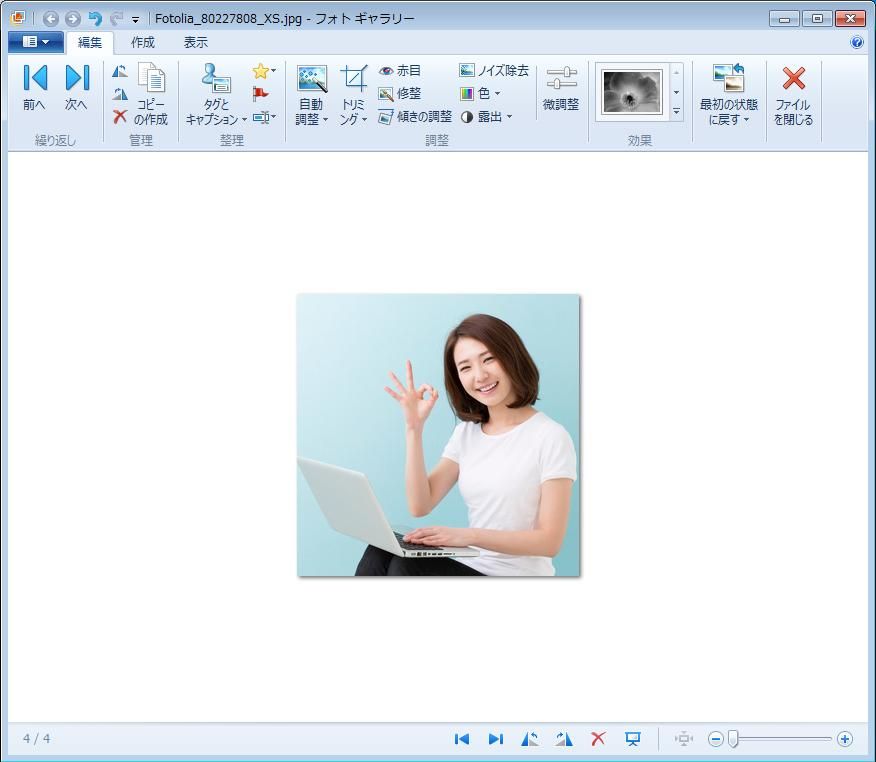876x762 pixels.
Task: Open the 微調整 fine tune panel
Action: click(x=561, y=89)
